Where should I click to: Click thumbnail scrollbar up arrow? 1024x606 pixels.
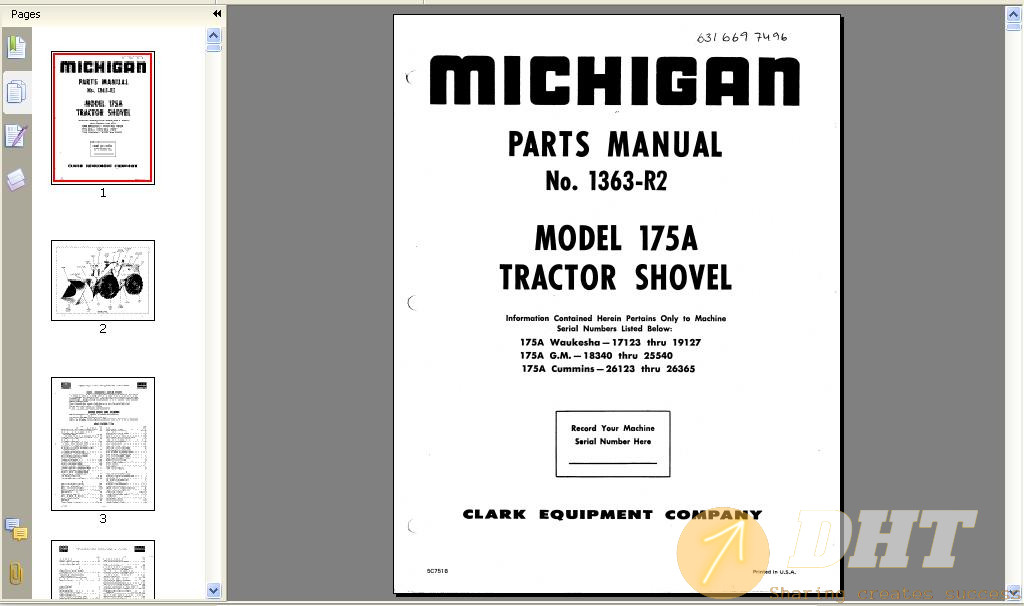coord(214,35)
